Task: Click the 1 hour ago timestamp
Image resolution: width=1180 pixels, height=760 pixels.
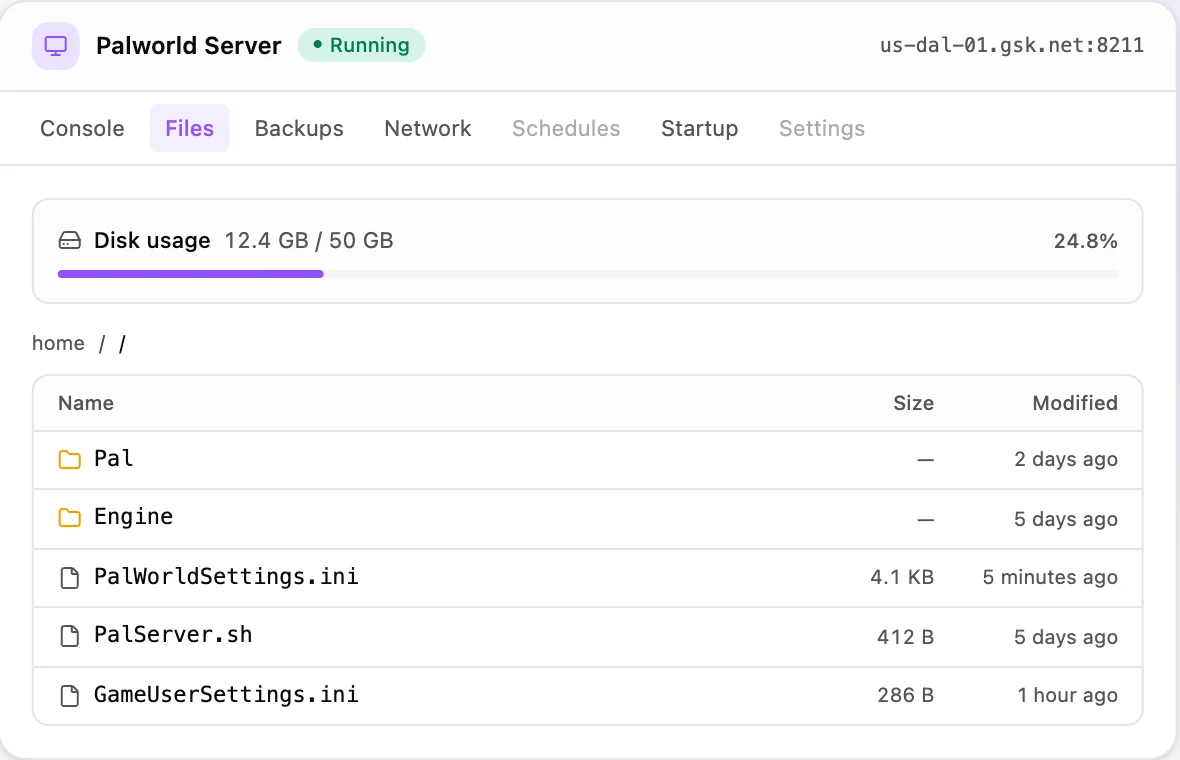Action: point(1067,695)
